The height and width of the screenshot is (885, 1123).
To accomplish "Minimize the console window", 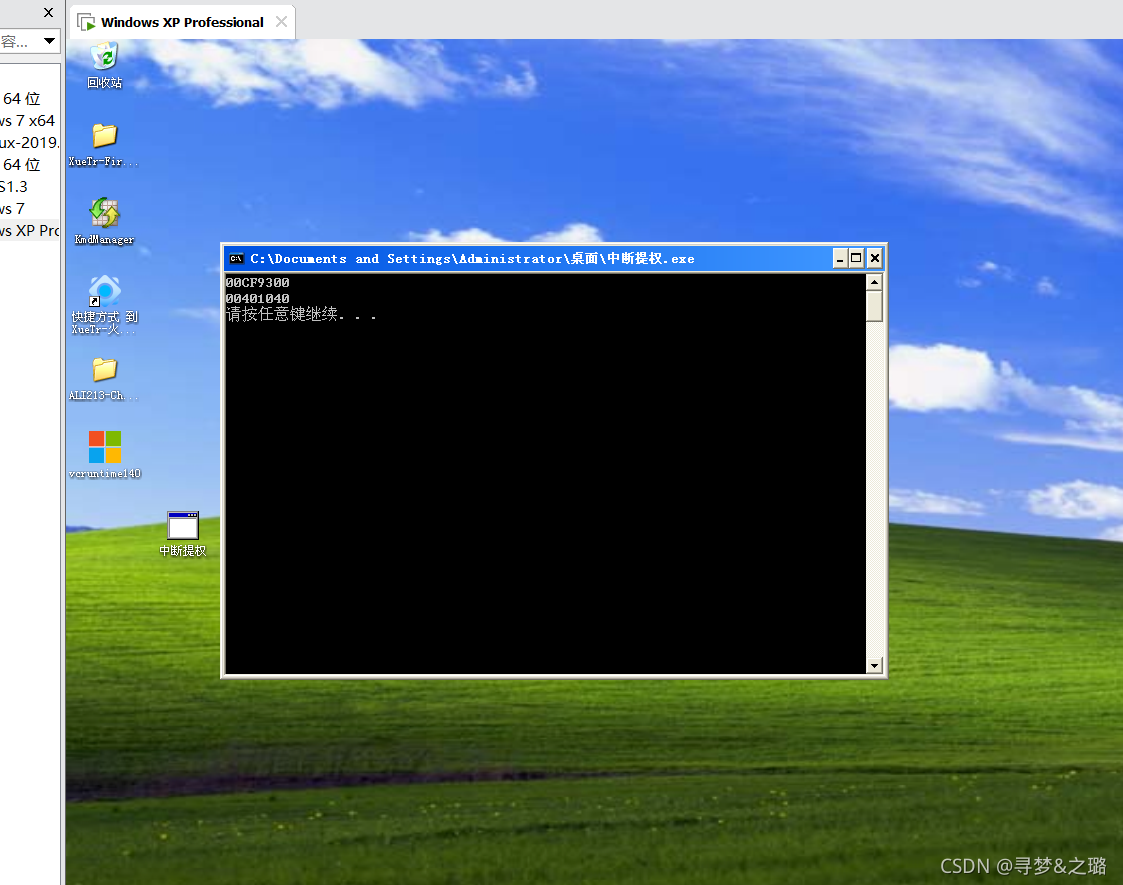I will [x=840, y=258].
